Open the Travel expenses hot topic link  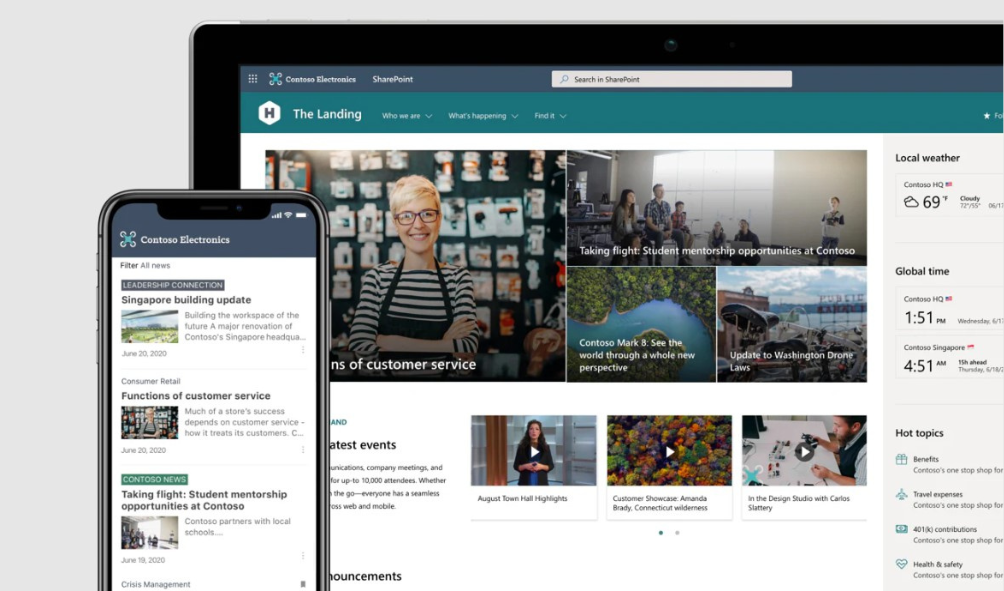point(938,494)
